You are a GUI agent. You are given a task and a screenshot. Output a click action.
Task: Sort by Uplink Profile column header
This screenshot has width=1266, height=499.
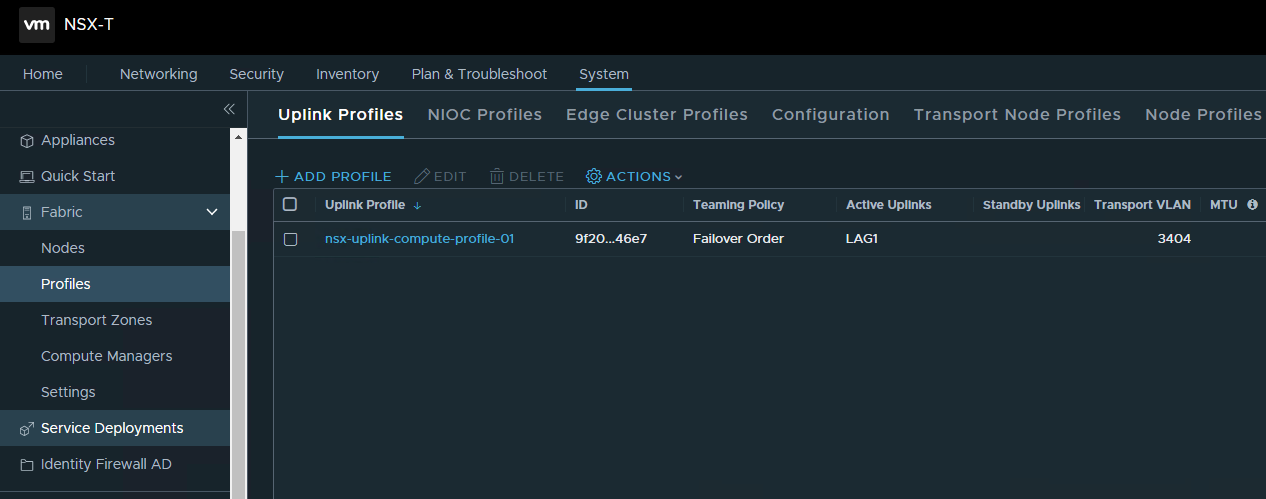365,205
